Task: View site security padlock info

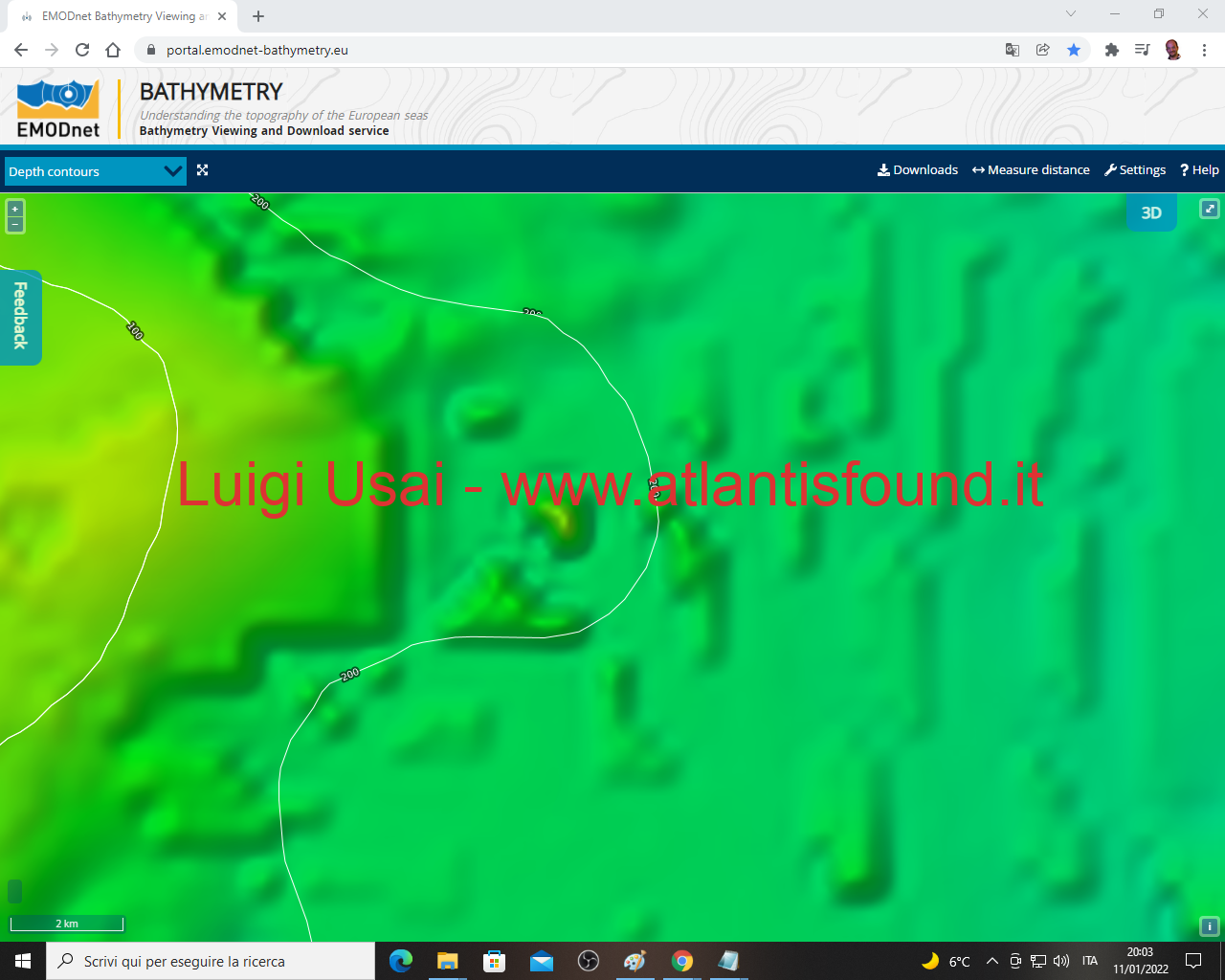Action: tap(150, 50)
